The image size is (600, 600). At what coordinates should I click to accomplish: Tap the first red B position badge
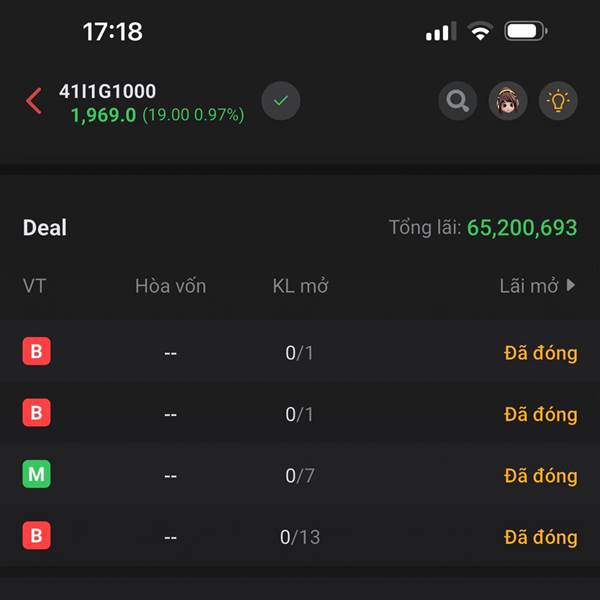(x=37, y=352)
